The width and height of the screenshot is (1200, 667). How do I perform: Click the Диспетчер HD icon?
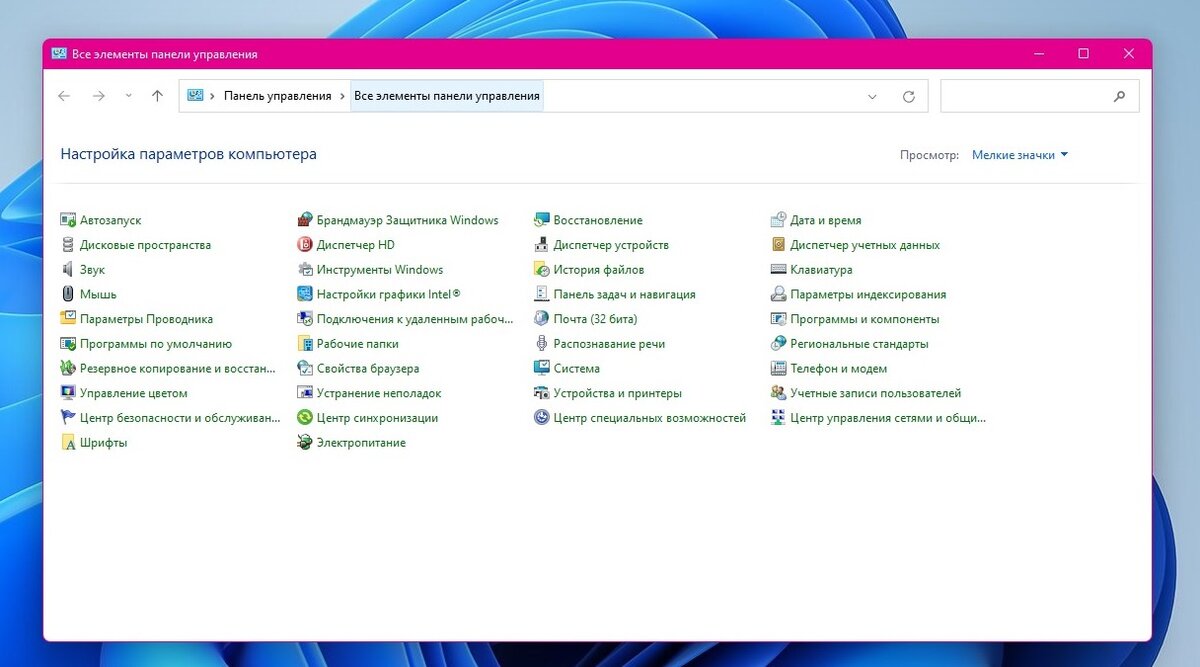click(305, 245)
